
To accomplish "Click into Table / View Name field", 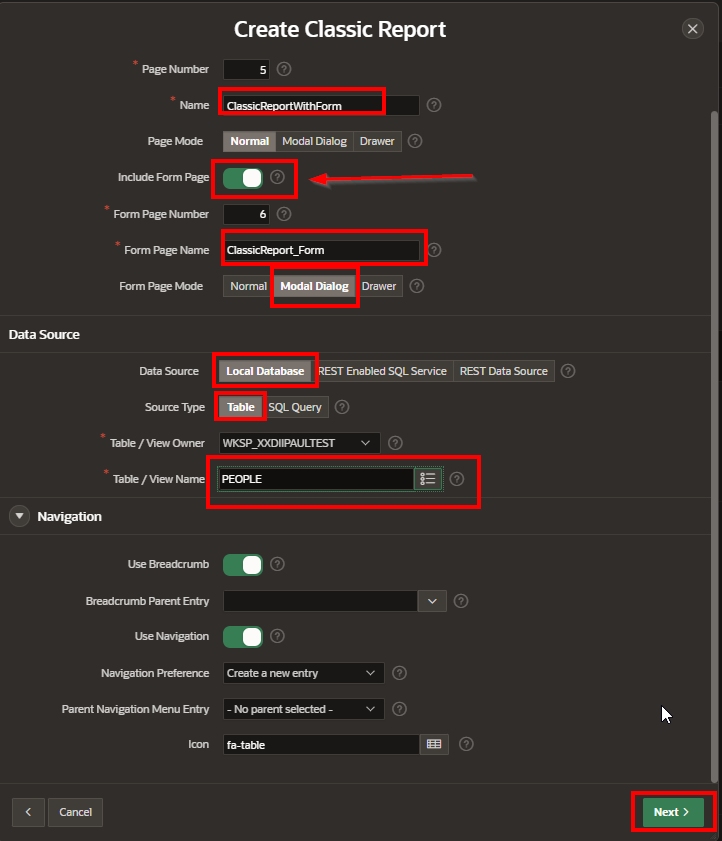I will [x=316, y=479].
